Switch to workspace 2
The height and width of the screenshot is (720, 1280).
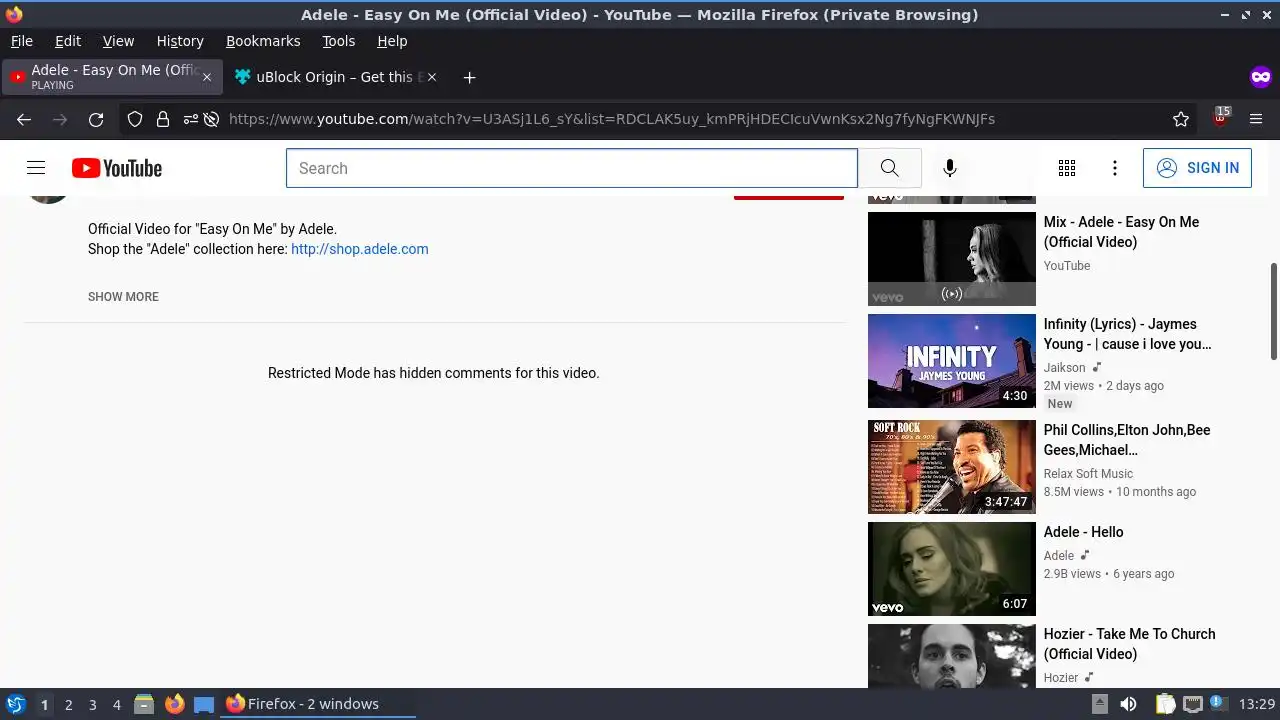click(68, 705)
